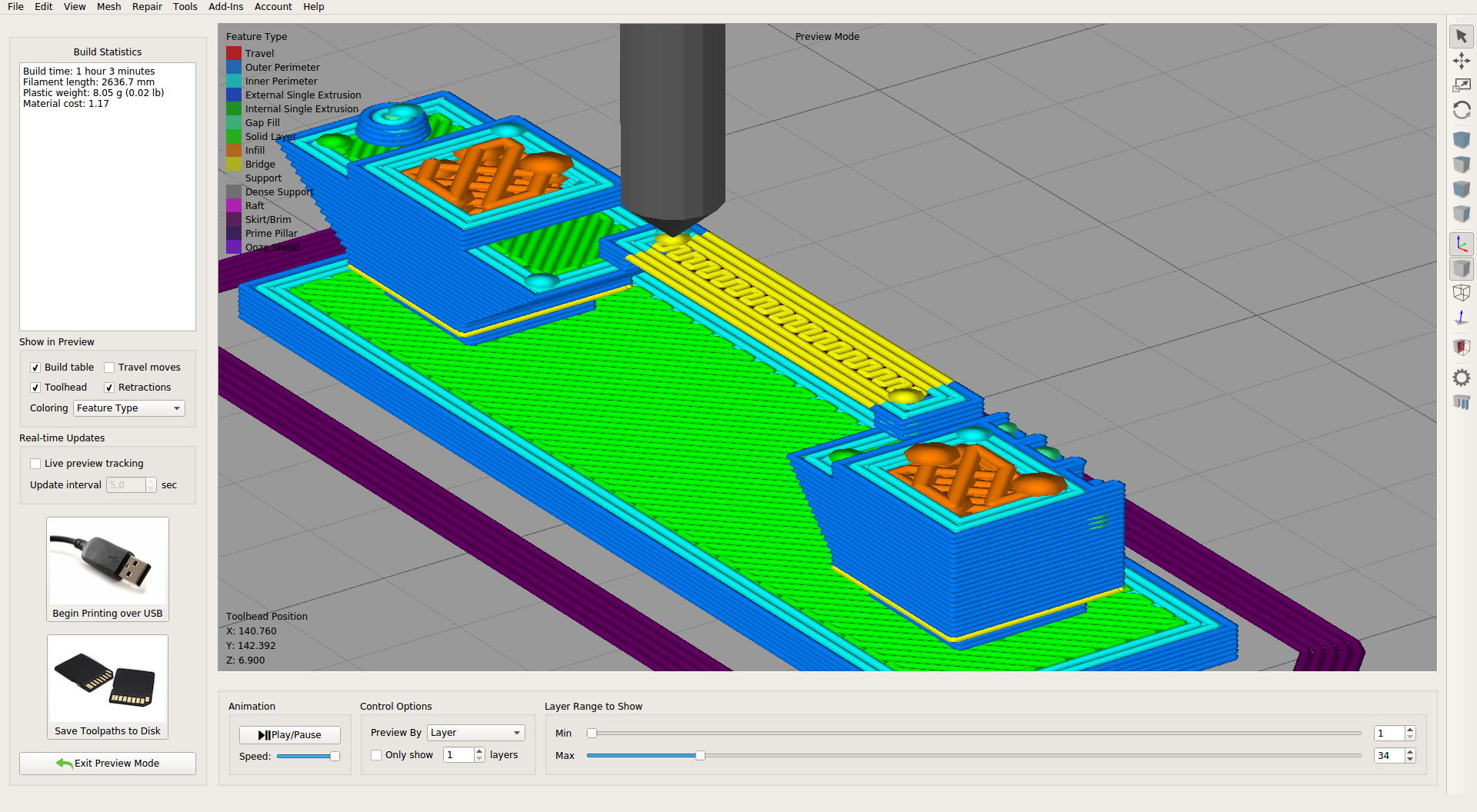Click the SD card image
This screenshot has height=812, width=1477.
[107, 680]
